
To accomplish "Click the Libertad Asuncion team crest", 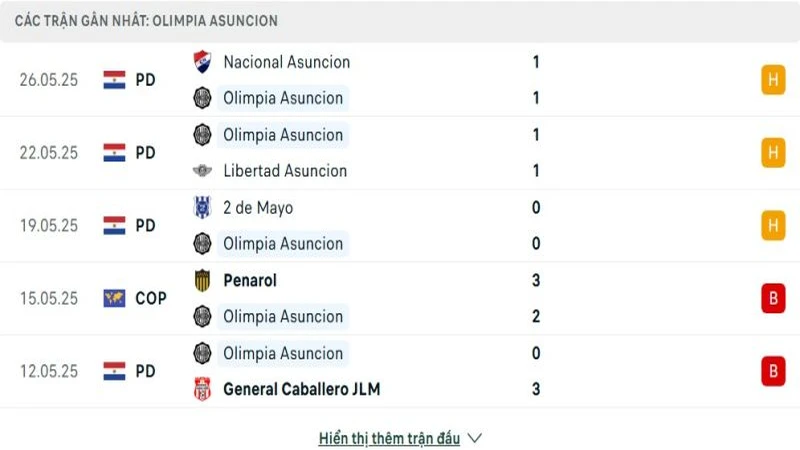I will click(x=202, y=171).
